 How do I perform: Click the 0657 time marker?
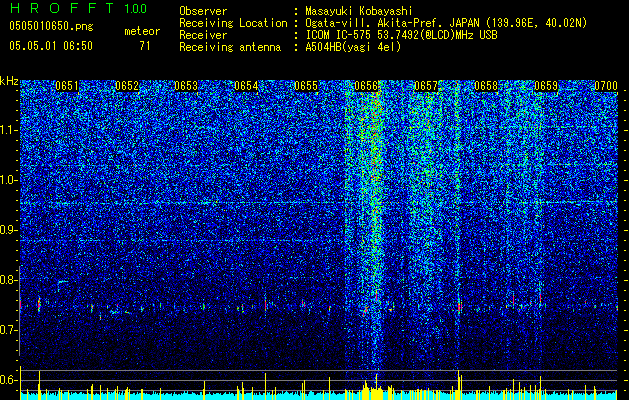(x=426, y=86)
